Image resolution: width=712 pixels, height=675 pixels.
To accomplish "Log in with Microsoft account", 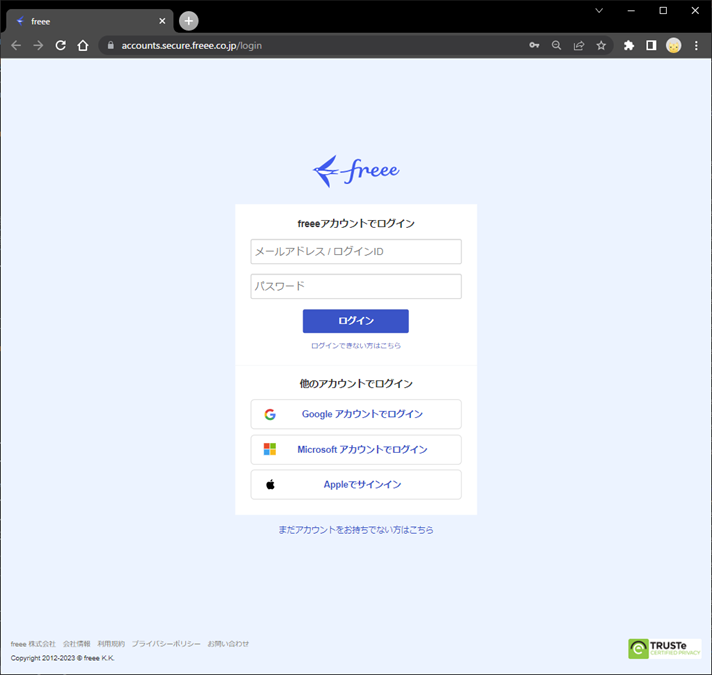I will point(356,449).
